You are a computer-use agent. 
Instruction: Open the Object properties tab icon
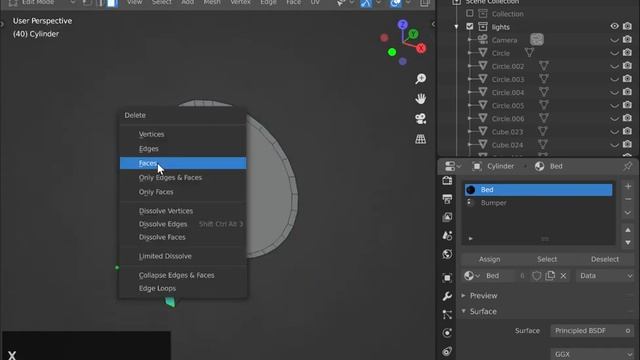pos(447,278)
